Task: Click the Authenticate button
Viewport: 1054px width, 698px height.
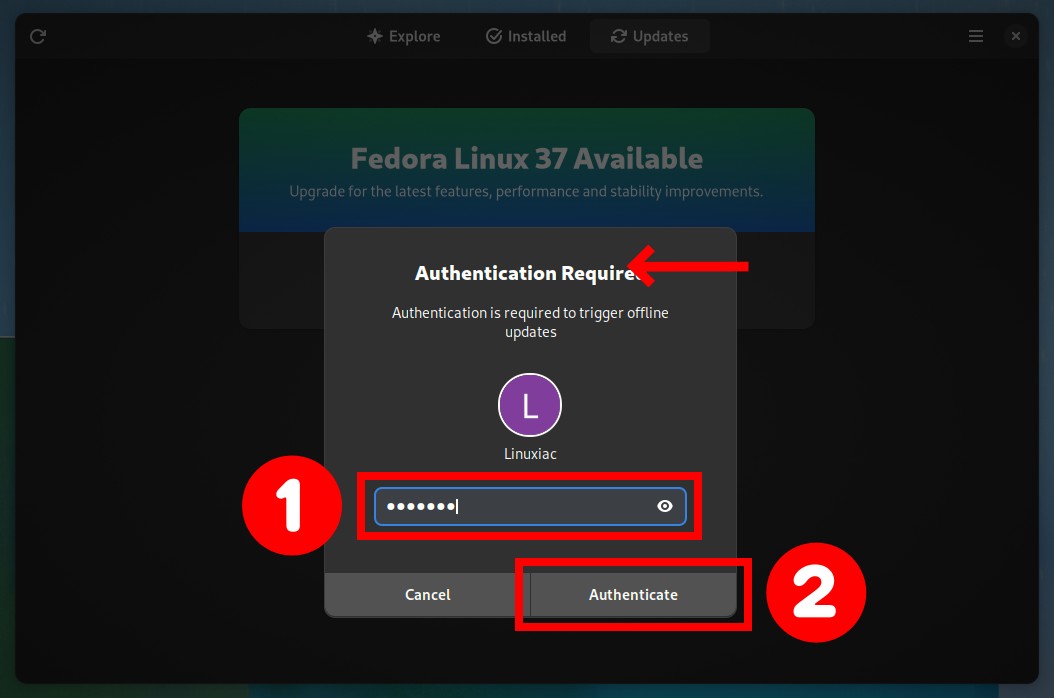Action: tap(633, 594)
